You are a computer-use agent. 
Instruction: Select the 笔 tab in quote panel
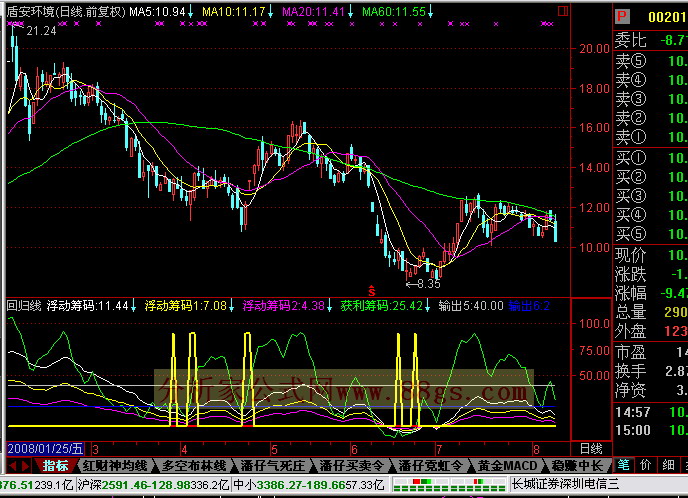[x=623, y=465]
